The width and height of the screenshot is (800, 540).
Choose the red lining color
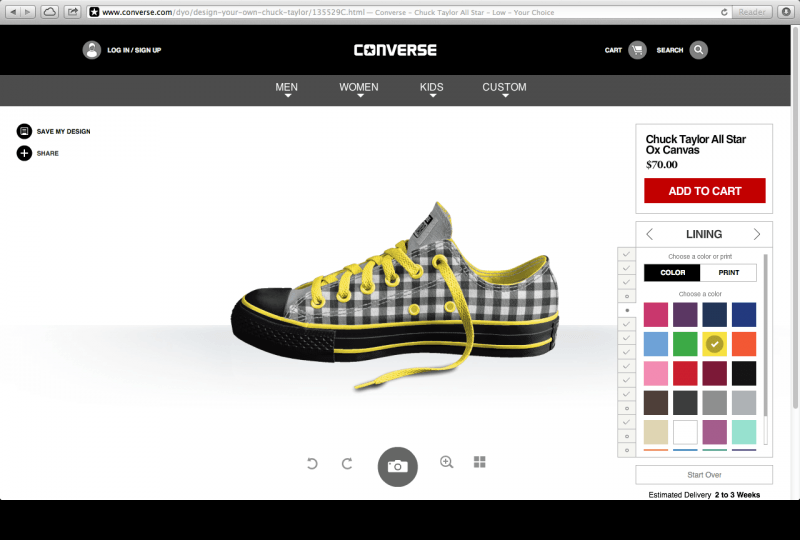tap(685, 373)
